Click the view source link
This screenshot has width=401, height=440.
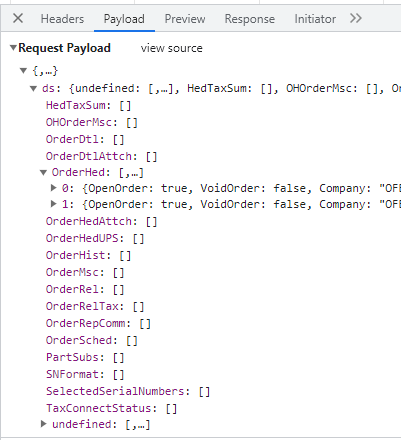point(171,48)
